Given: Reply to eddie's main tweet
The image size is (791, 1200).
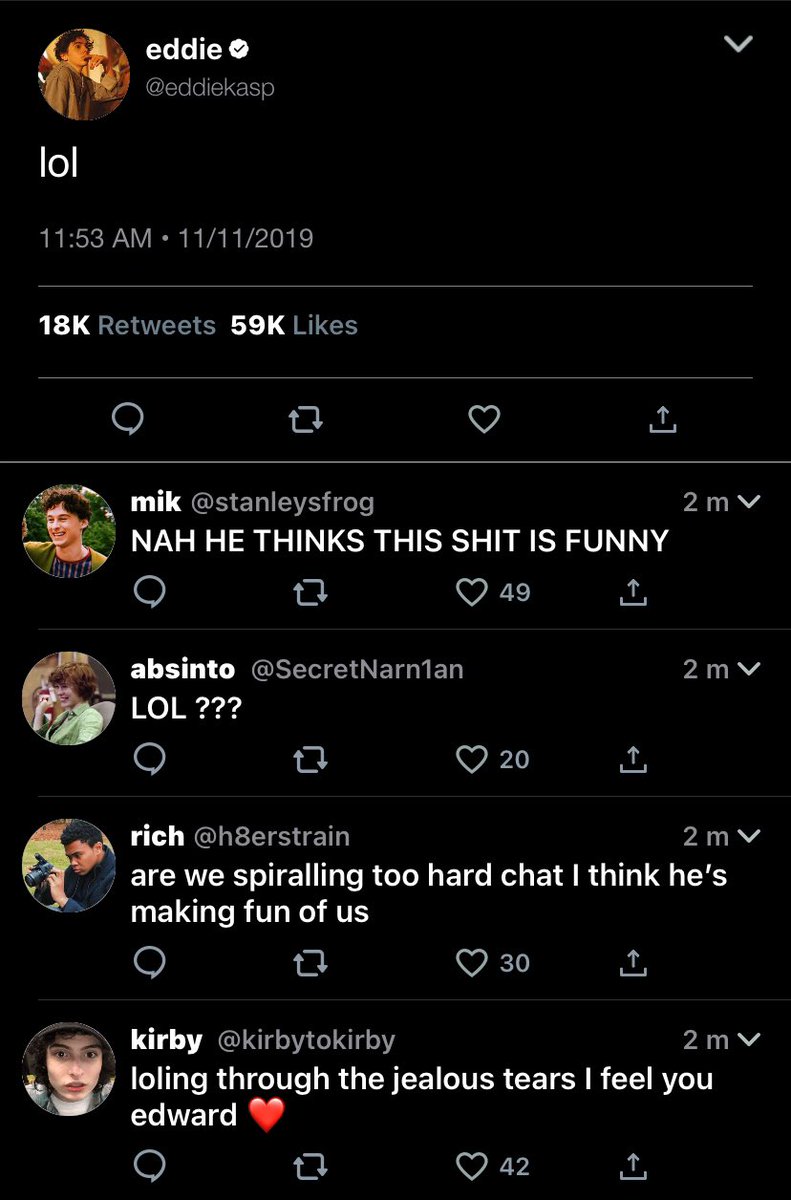Looking at the screenshot, I should click(x=127, y=421).
